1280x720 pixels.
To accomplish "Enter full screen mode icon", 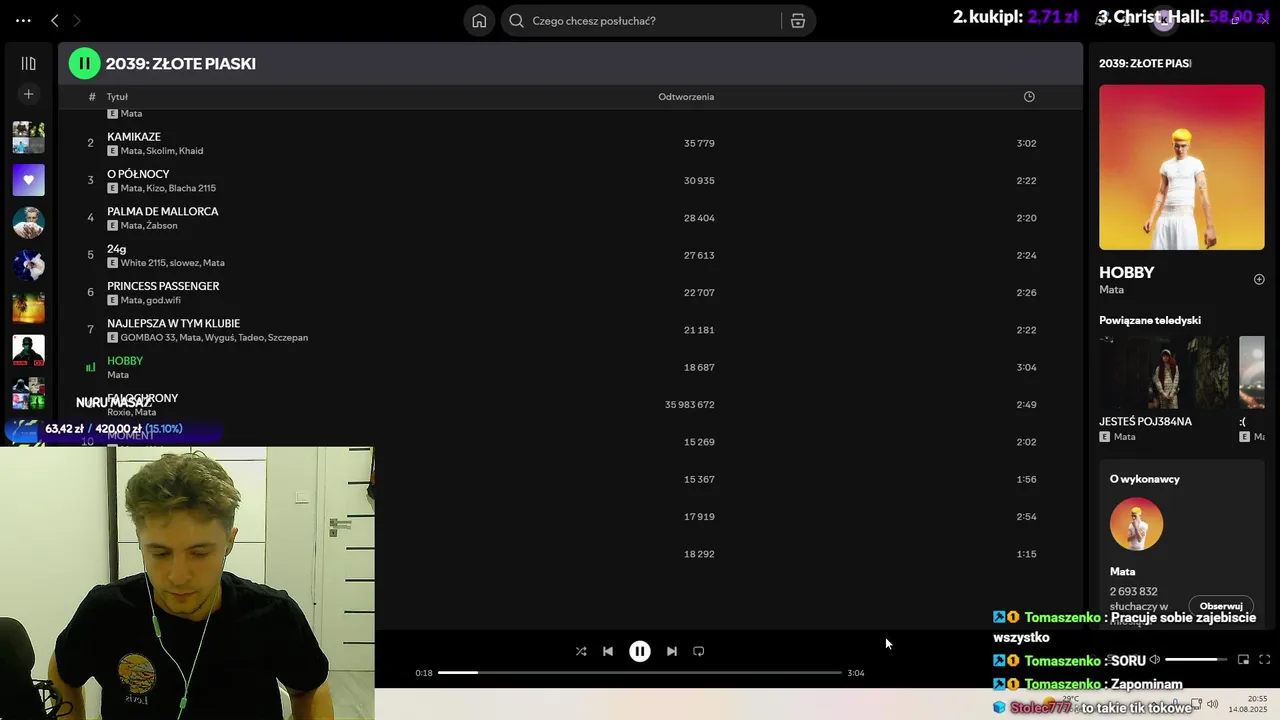I will point(1264,660).
